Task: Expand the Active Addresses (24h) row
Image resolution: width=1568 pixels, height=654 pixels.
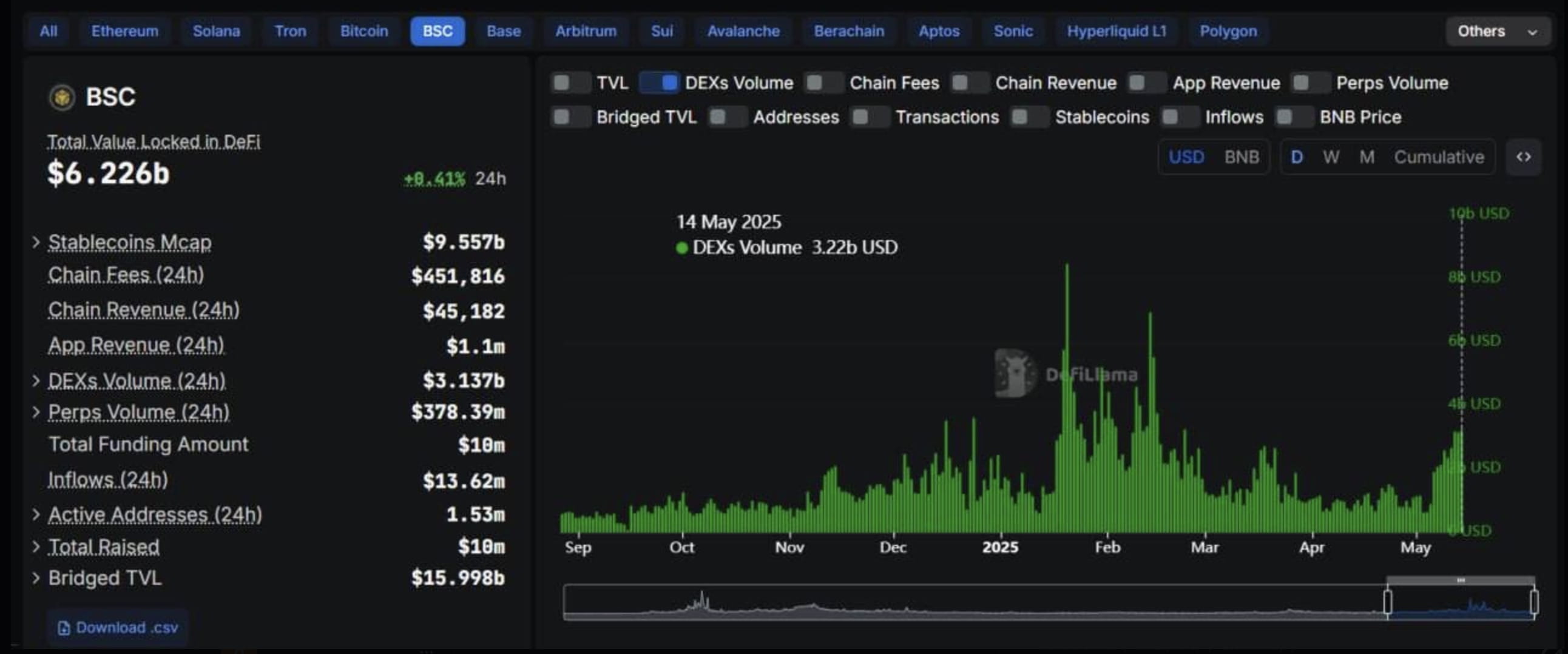Action: 36,514
